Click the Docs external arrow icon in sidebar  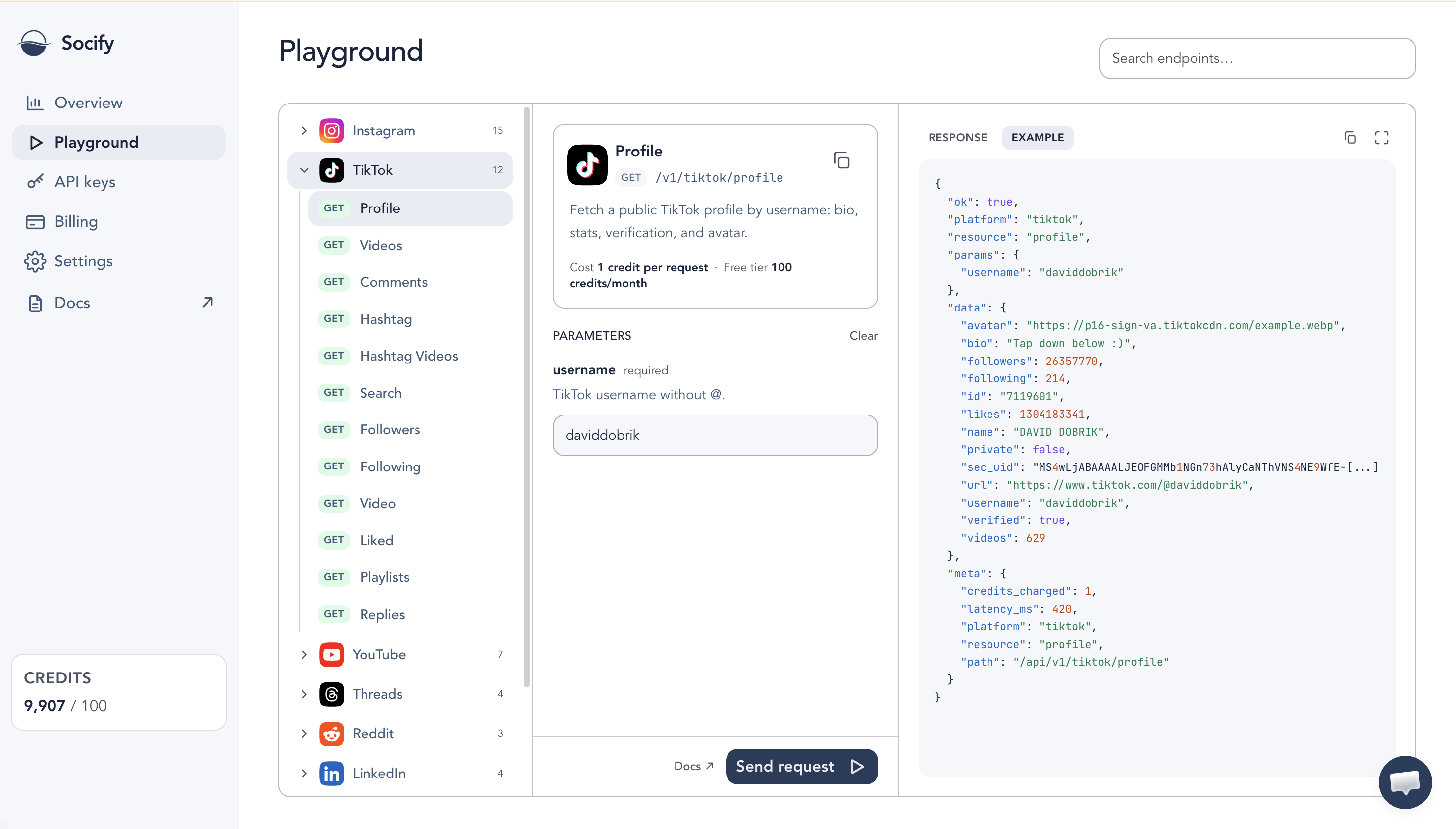click(207, 303)
